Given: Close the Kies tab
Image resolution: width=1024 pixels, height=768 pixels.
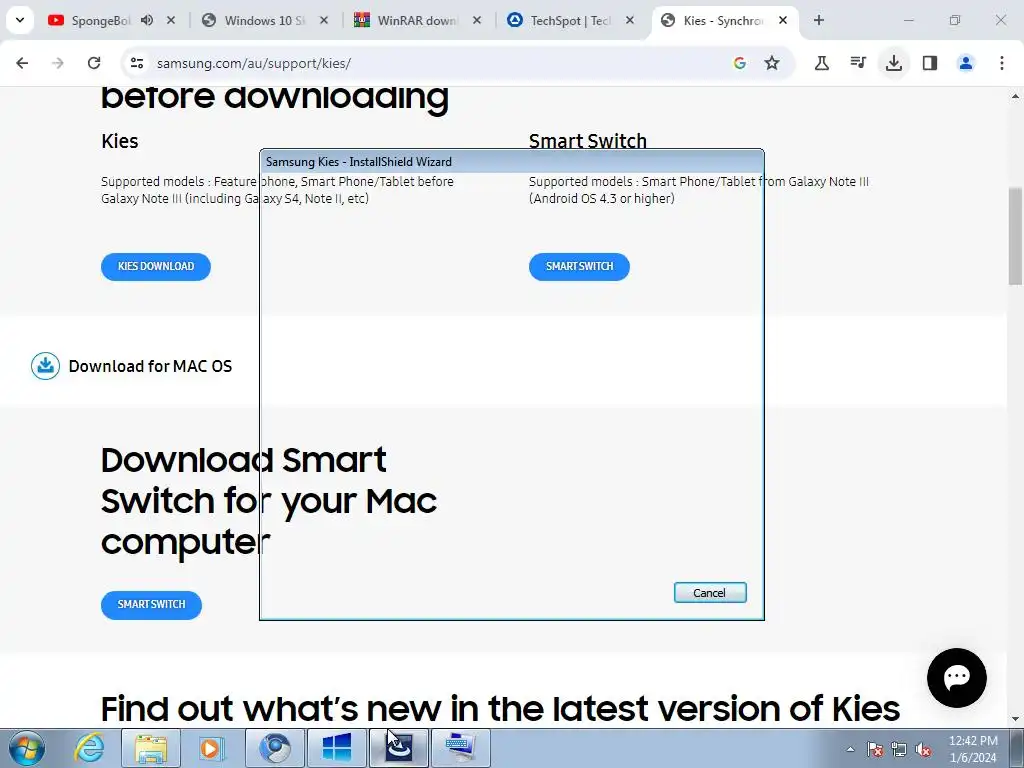Looking at the screenshot, I should [782, 20].
